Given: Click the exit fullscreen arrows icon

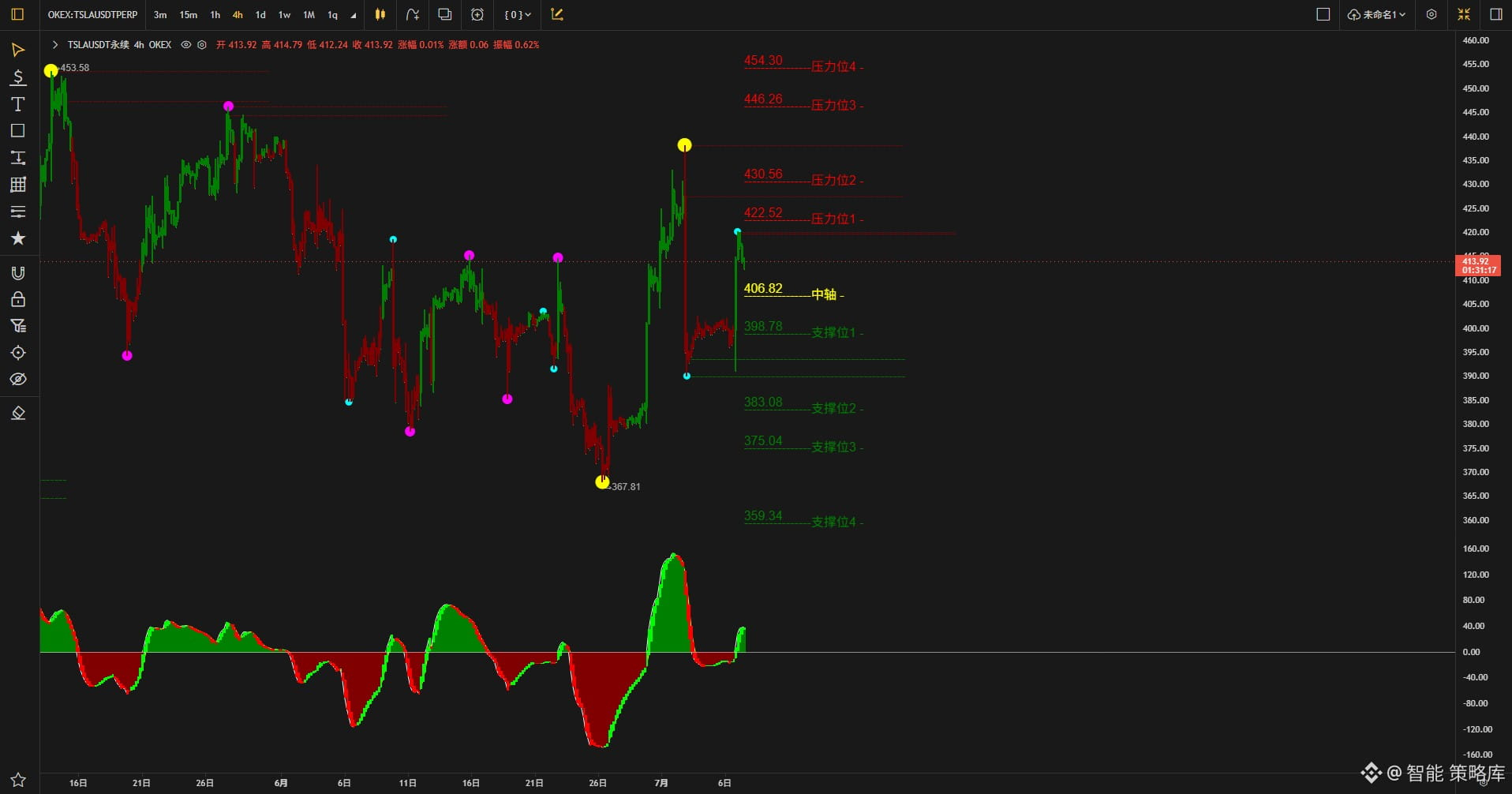Looking at the screenshot, I should tap(1464, 14).
